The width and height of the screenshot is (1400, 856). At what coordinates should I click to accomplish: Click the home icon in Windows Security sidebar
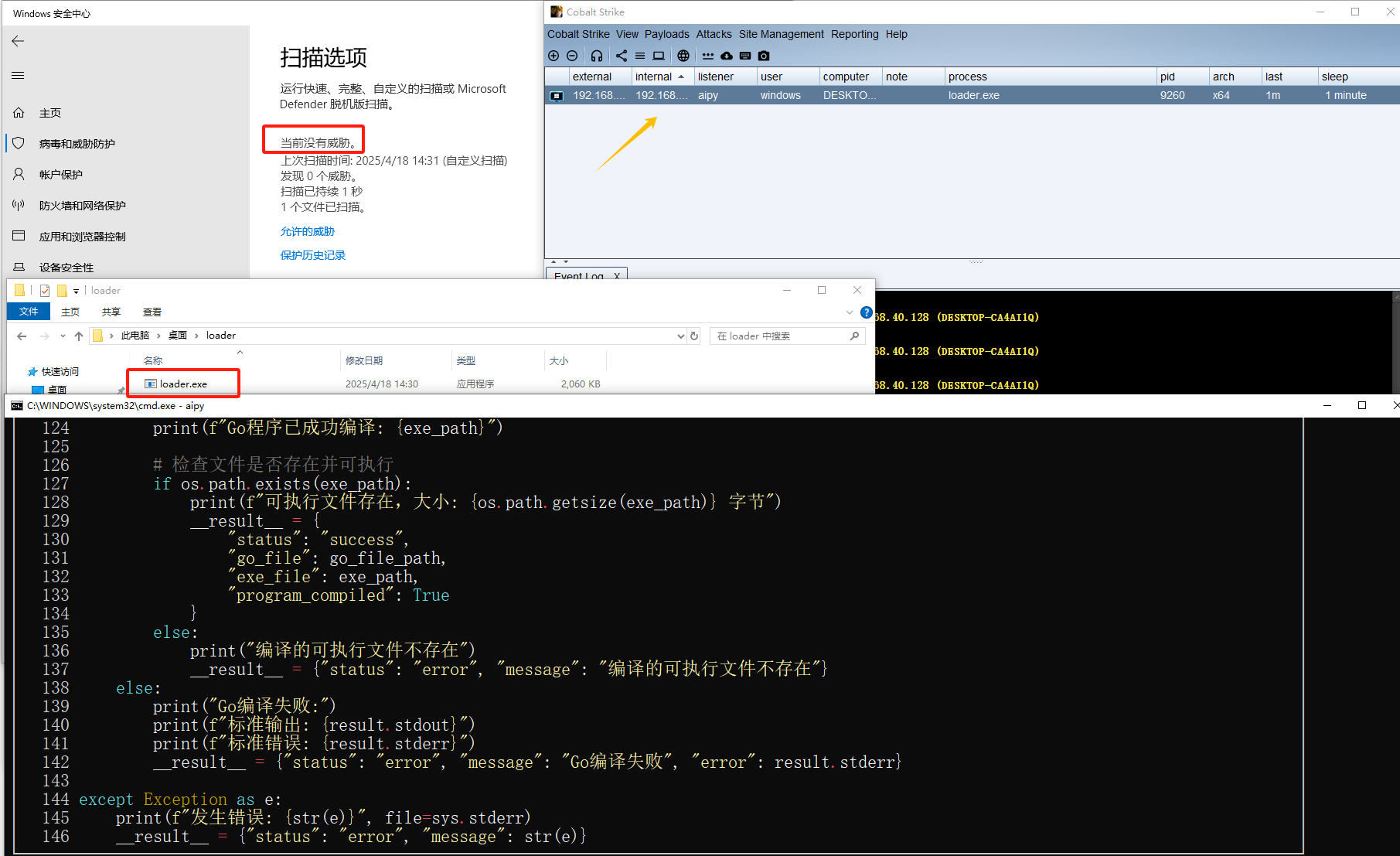19,113
